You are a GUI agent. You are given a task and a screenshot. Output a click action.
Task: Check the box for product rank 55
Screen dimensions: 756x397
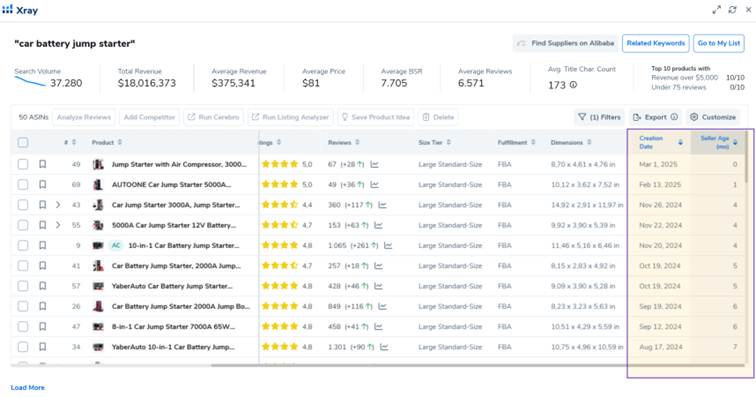[x=23, y=225]
